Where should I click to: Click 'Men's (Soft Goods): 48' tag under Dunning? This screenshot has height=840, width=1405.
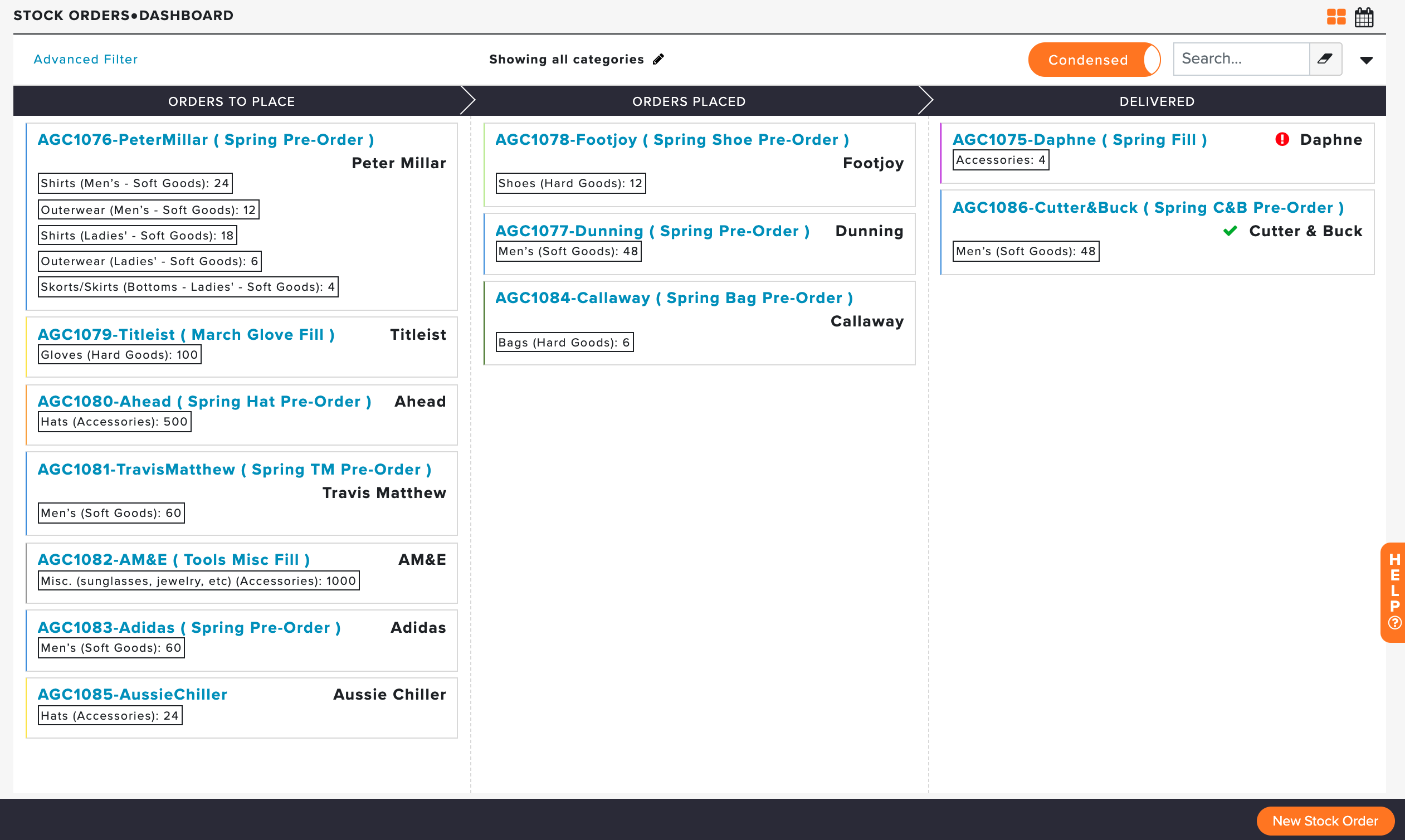568,251
